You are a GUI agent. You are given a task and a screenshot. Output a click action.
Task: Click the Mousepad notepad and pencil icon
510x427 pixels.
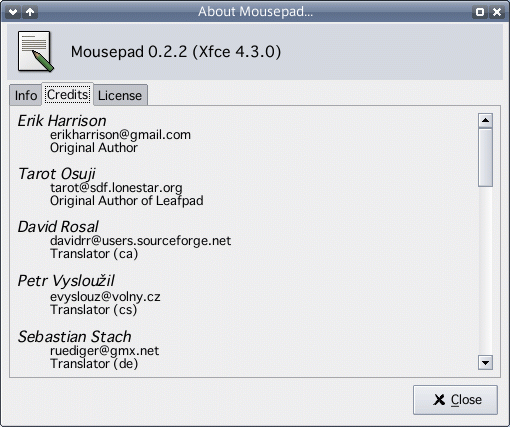tap(36, 51)
